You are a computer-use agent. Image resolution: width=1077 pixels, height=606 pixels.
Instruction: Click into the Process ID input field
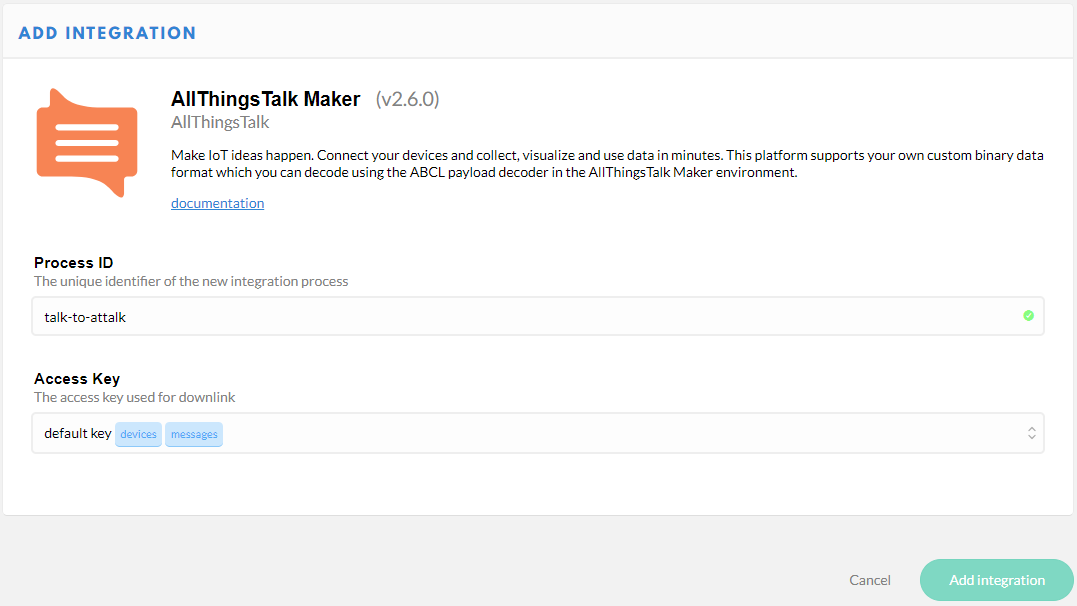[x=520, y=316]
